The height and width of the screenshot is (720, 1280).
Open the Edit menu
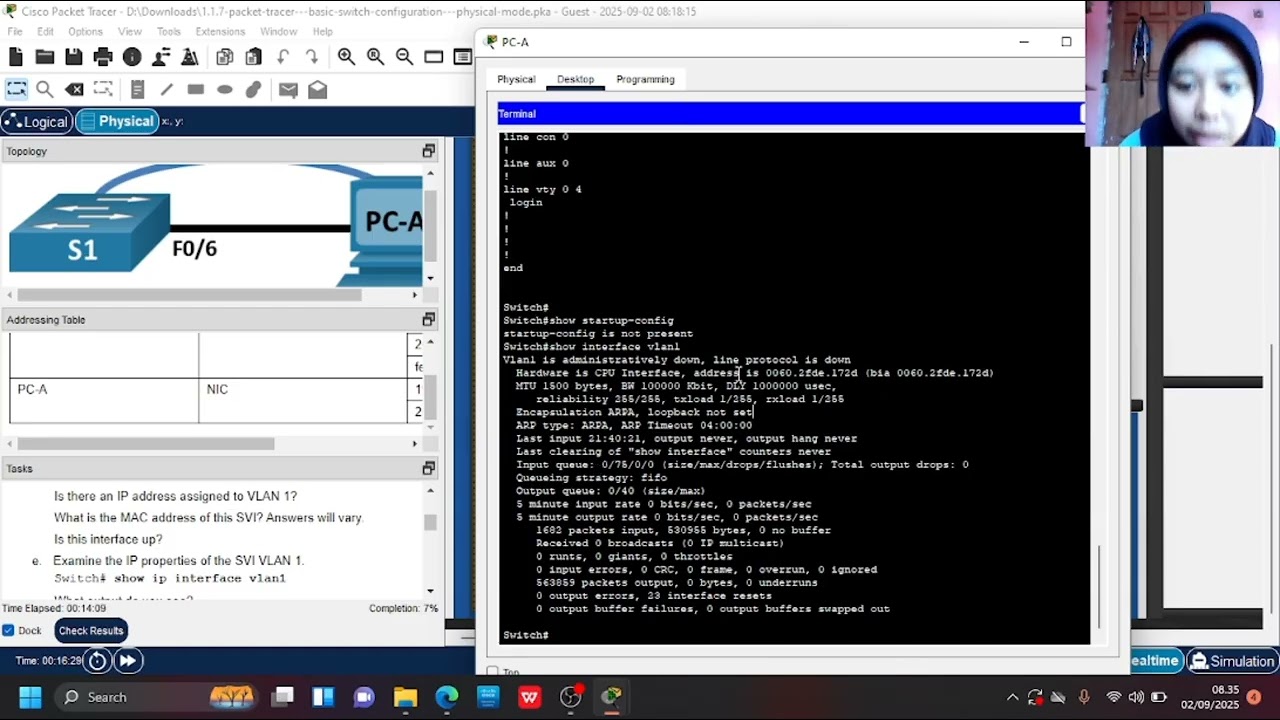click(45, 31)
